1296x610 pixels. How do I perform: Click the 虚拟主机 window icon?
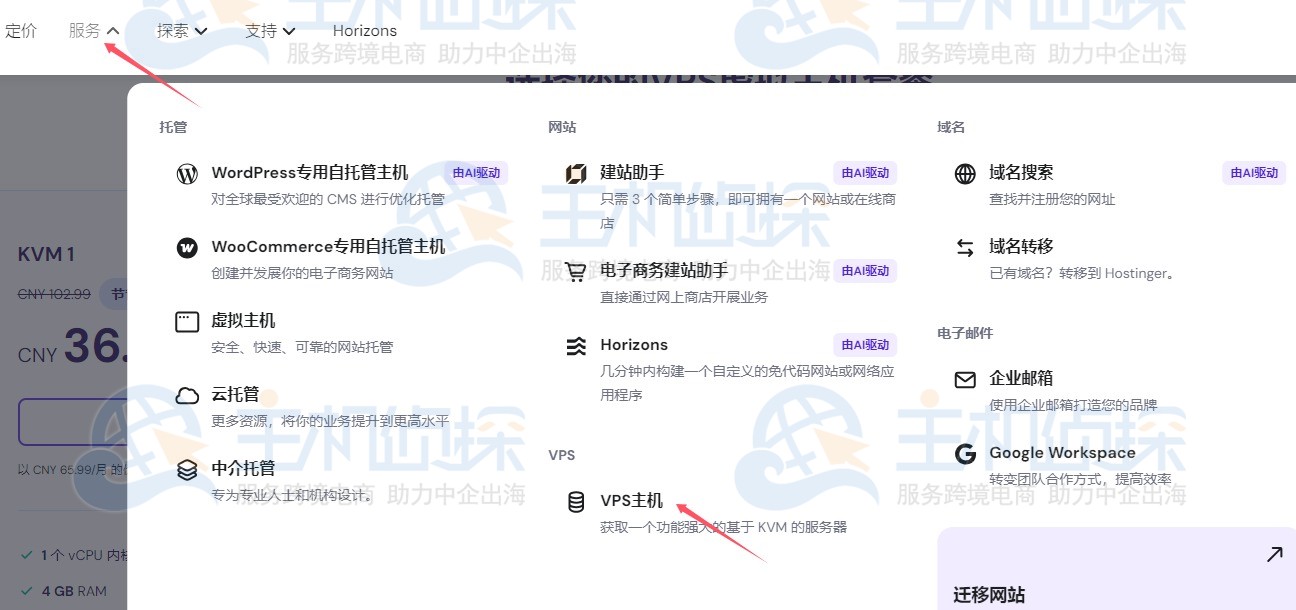click(187, 322)
